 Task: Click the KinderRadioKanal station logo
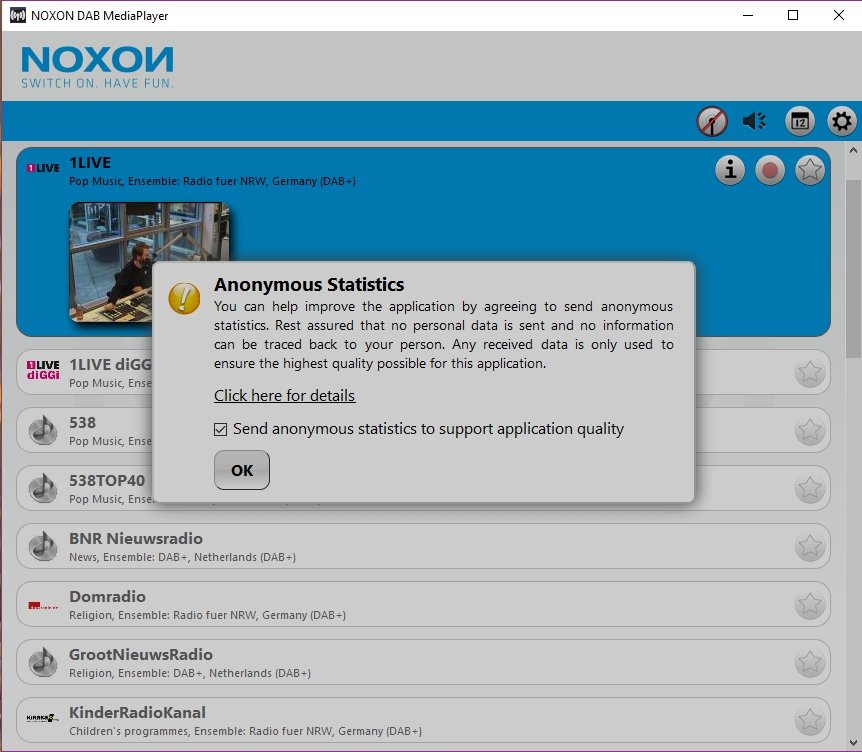[43, 718]
